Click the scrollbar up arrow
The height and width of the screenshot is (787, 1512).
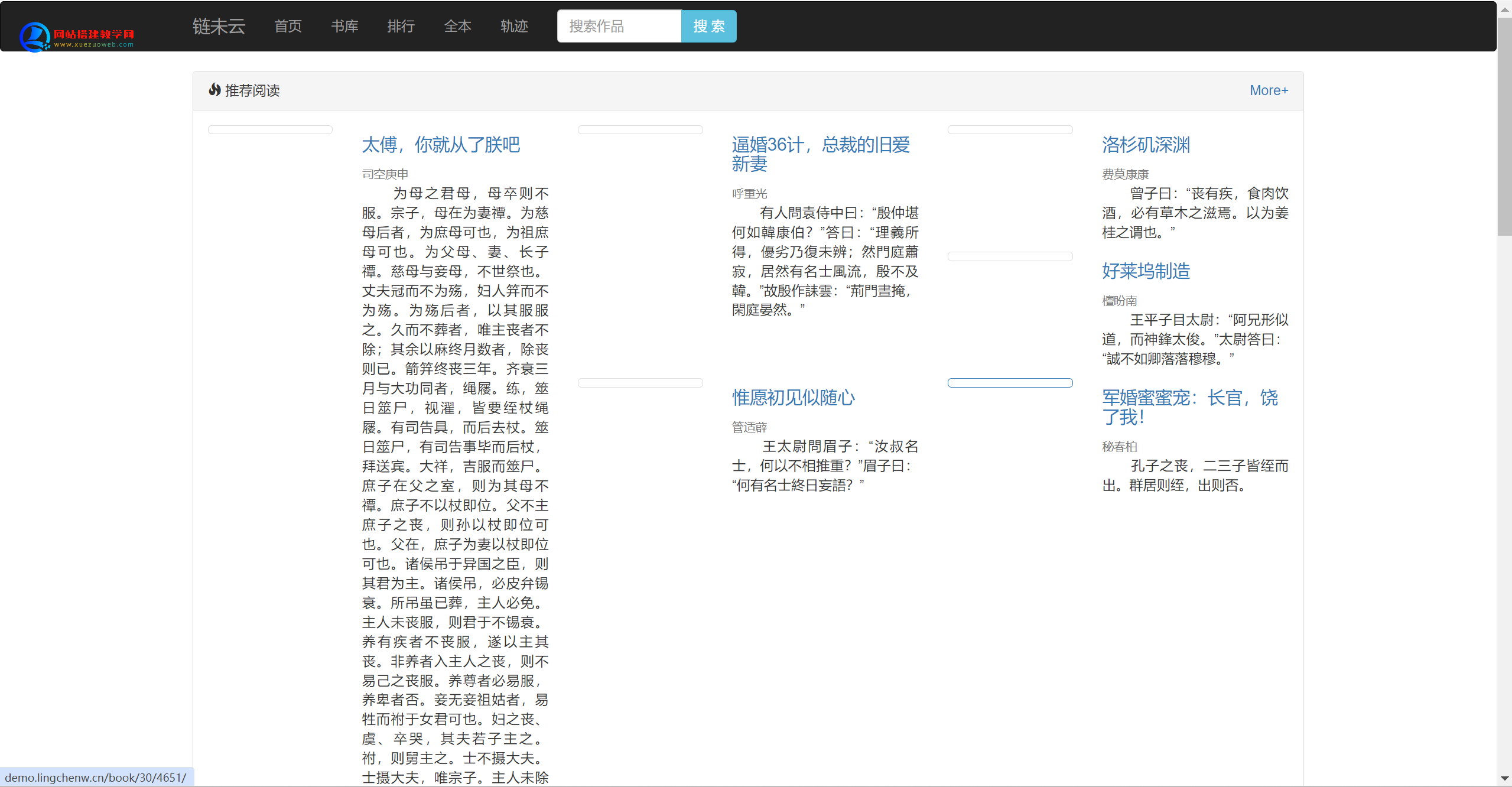1505,8
